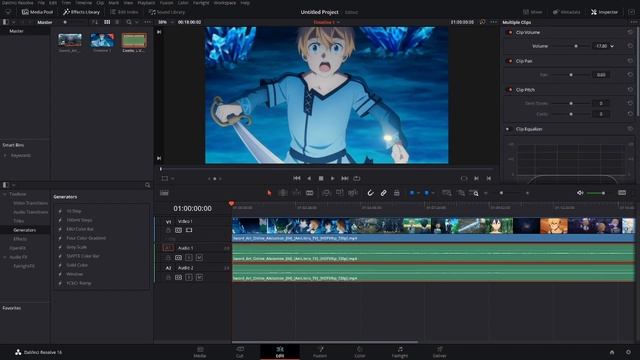Toggle Clip Equalizer enable switch
The image size is (640, 360).
508,129
